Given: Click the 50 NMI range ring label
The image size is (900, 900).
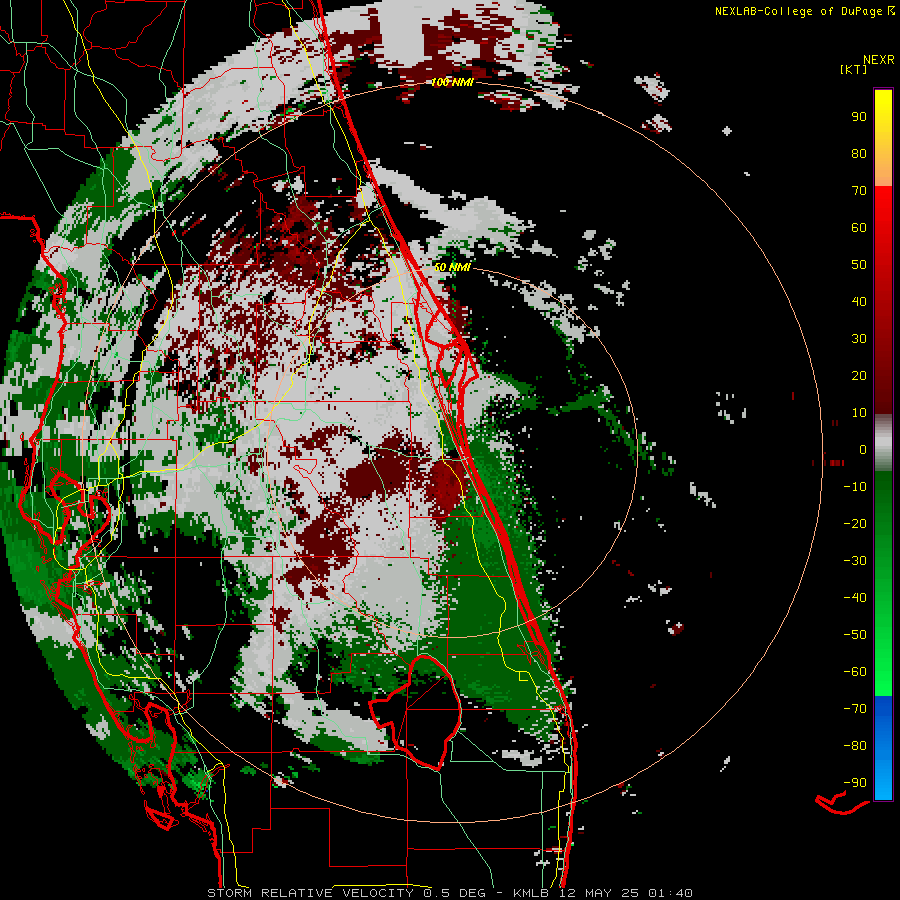Looking at the screenshot, I should pyautogui.click(x=452, y=267).
